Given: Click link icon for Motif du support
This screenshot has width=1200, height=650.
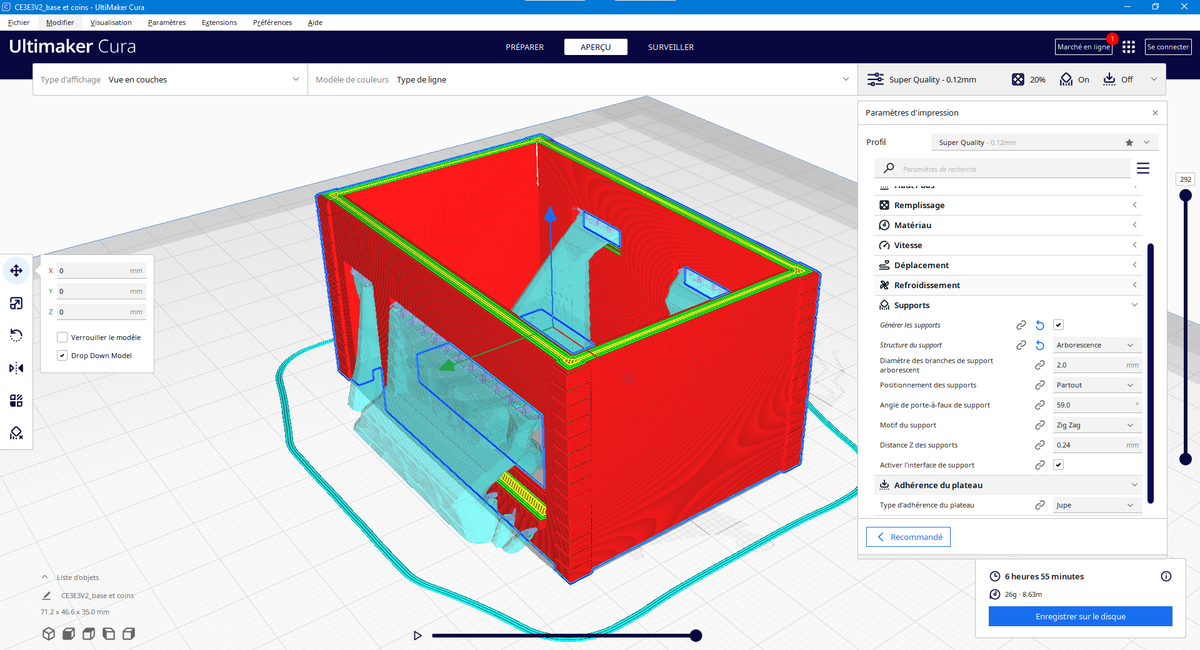Looking at the screenshot, I should (1040, 425).
